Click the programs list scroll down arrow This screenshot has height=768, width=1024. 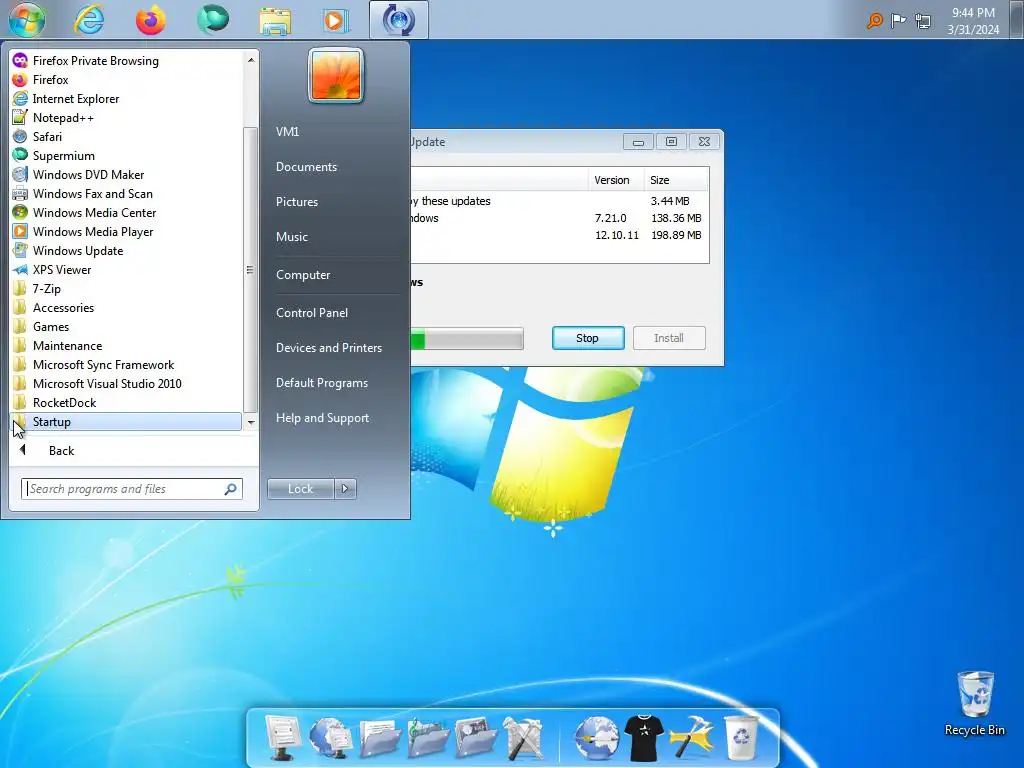pos(251,423)
